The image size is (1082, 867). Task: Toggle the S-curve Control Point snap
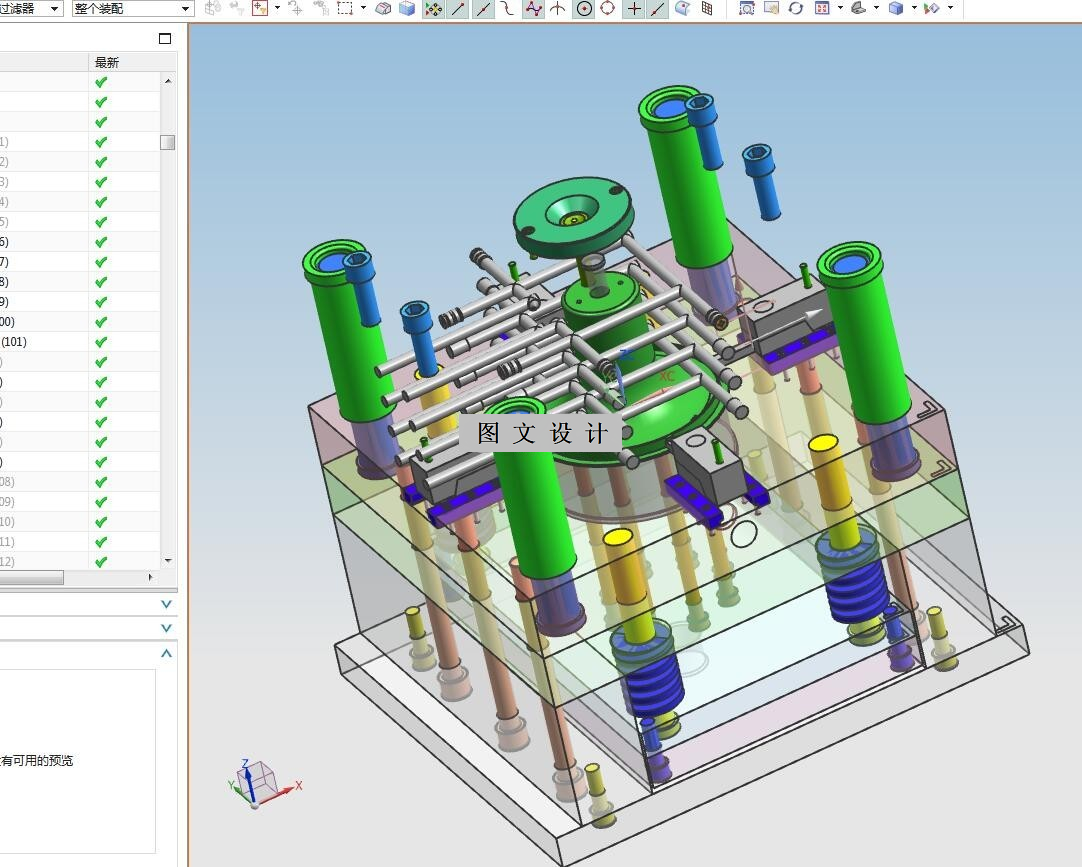click(x=507, y=8)
